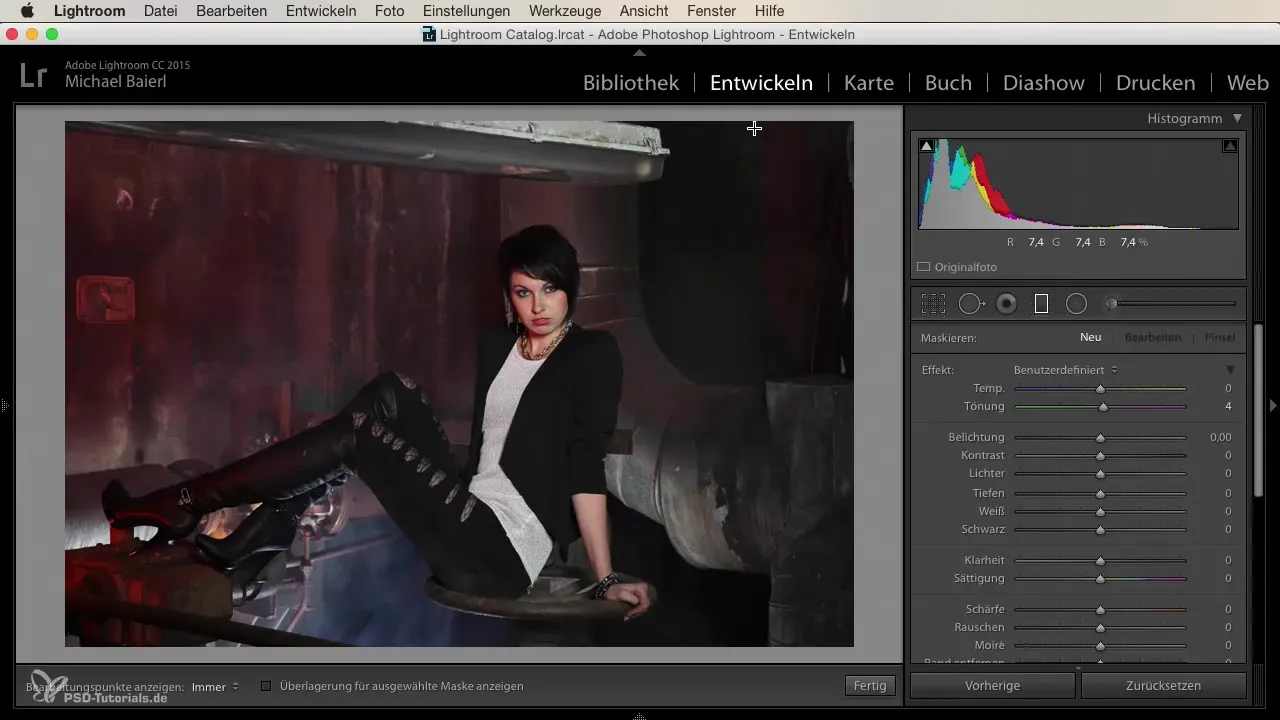1280x720 pixels.
Task: Expand the left panel with side arrow
Action: click(5, 405)
